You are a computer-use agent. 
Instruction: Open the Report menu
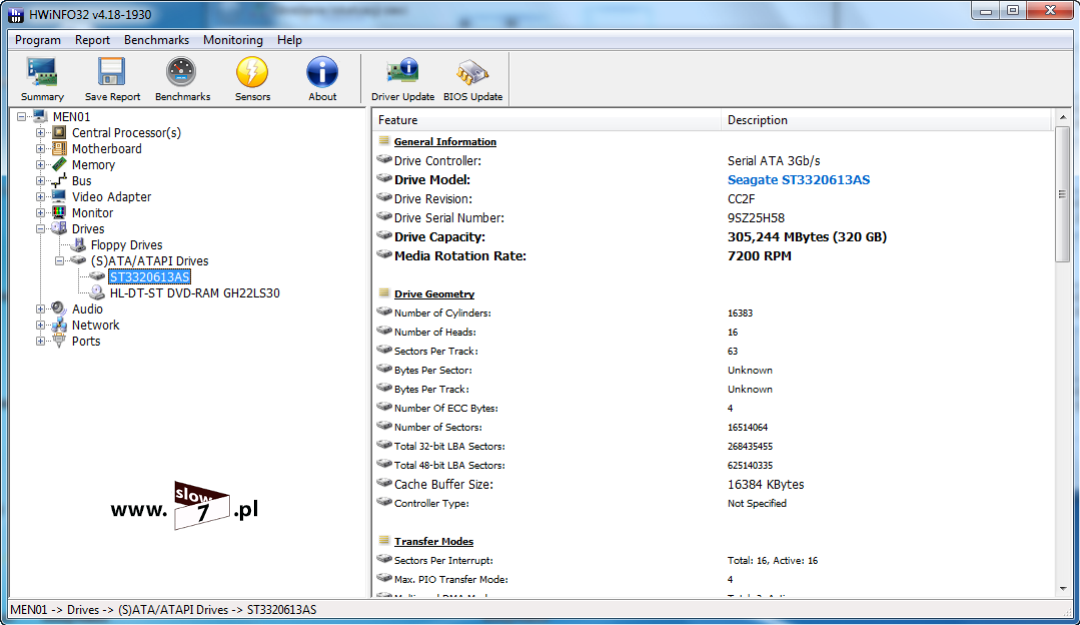[92, 40]
